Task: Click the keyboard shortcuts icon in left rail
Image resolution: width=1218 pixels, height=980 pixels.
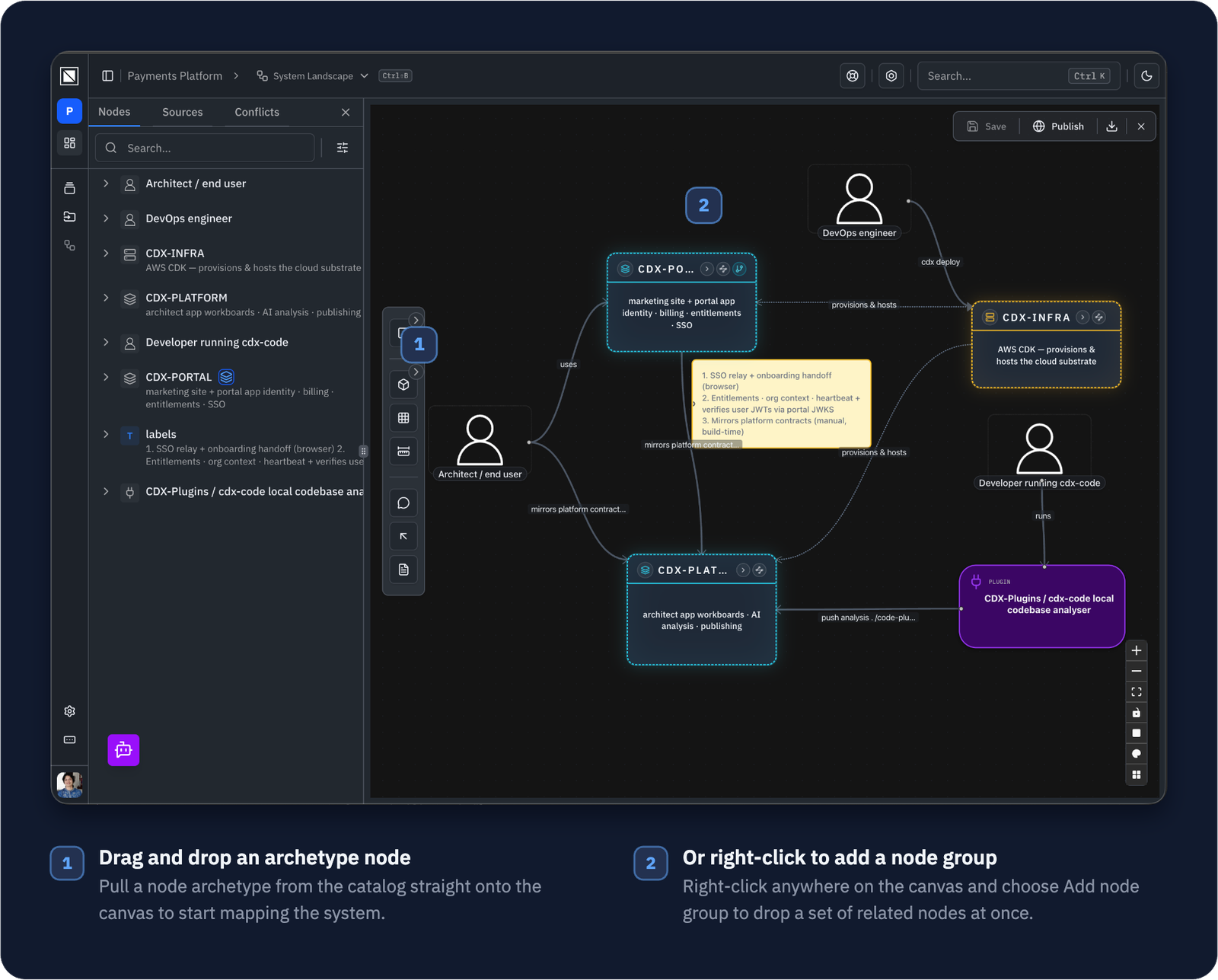Action: (x=69, y=739)
